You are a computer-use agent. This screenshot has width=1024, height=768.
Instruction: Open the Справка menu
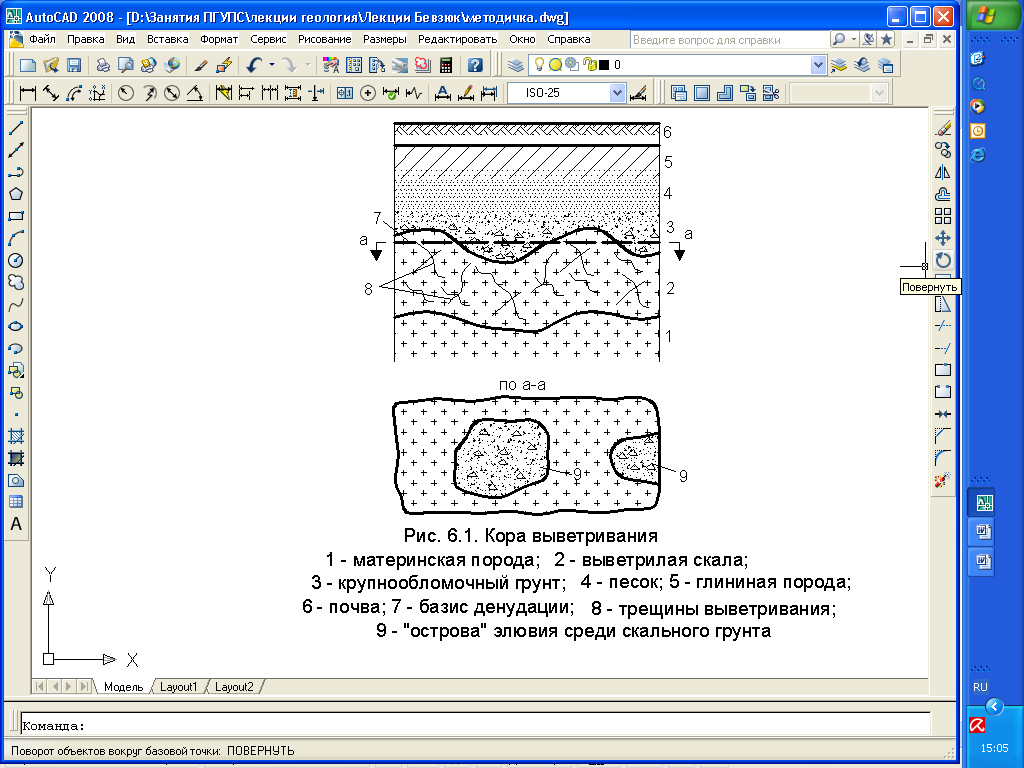click(x=569, y=39)
